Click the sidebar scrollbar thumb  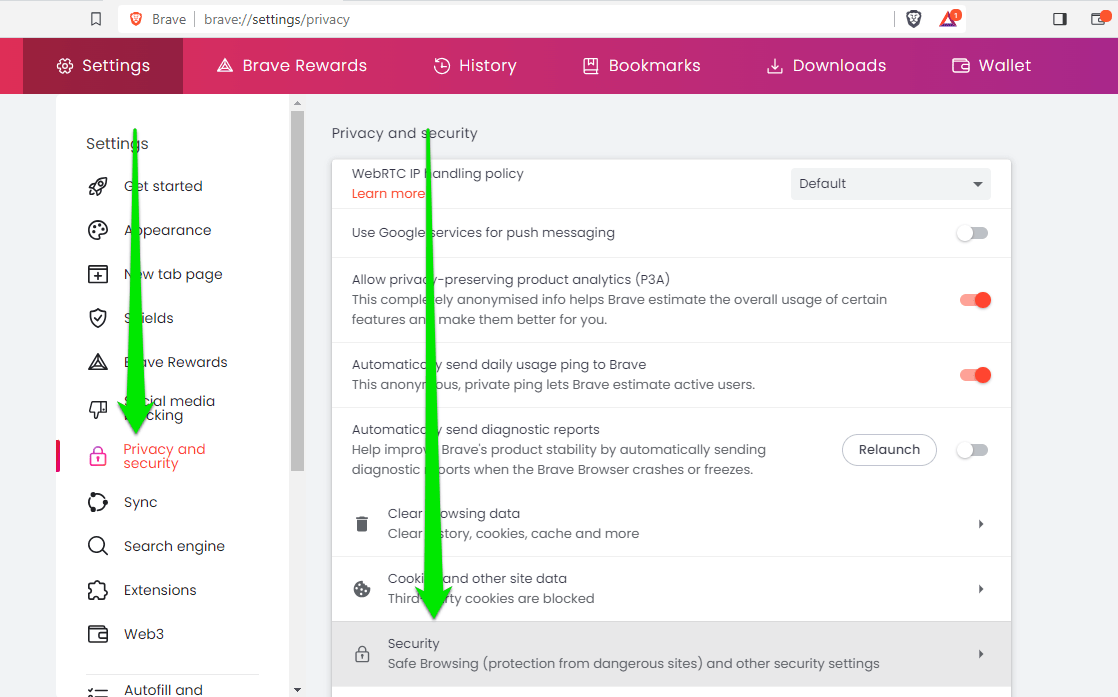pos(297,291)
